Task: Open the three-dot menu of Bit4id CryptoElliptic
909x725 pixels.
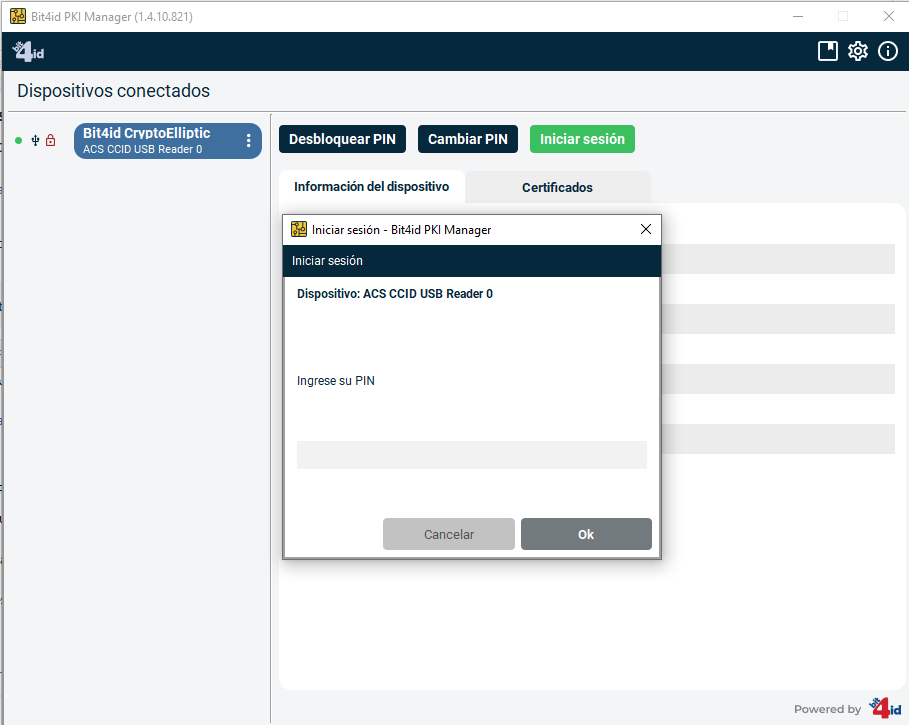Action: 249,141
